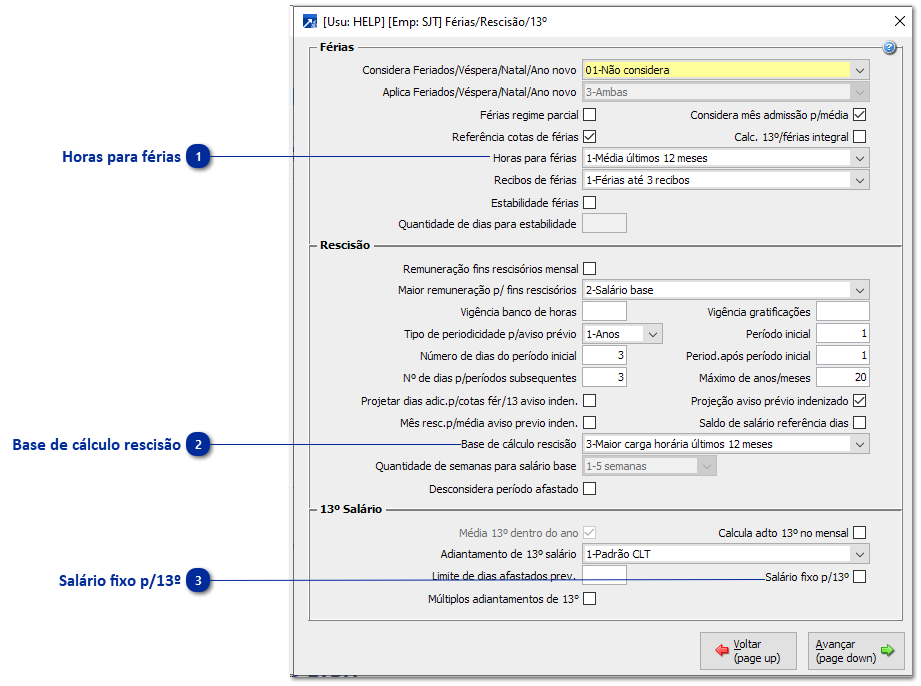The width and height of the screenshot is (921, 686).
Task: Click the Máximo de anos/meses field
Action: click(842, 378)
